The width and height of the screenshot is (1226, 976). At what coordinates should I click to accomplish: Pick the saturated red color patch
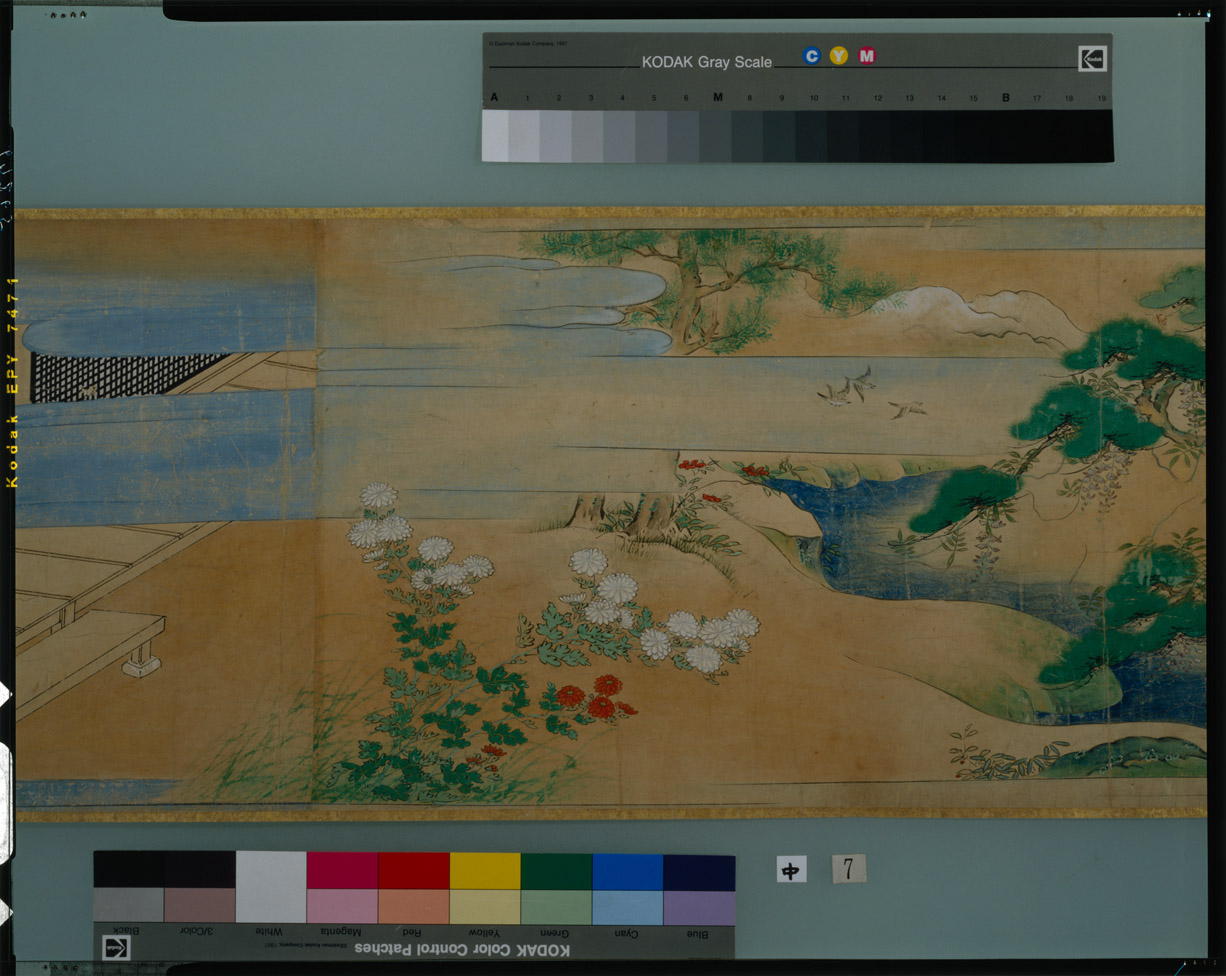tap(414, 870)
